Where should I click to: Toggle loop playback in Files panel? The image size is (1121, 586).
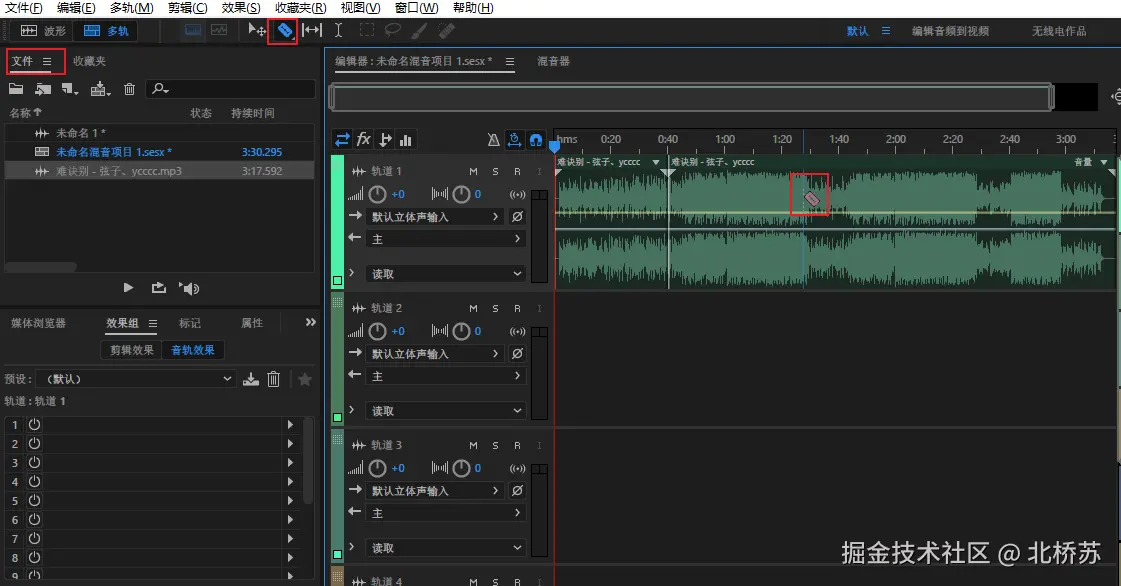(x=159, y=287)
